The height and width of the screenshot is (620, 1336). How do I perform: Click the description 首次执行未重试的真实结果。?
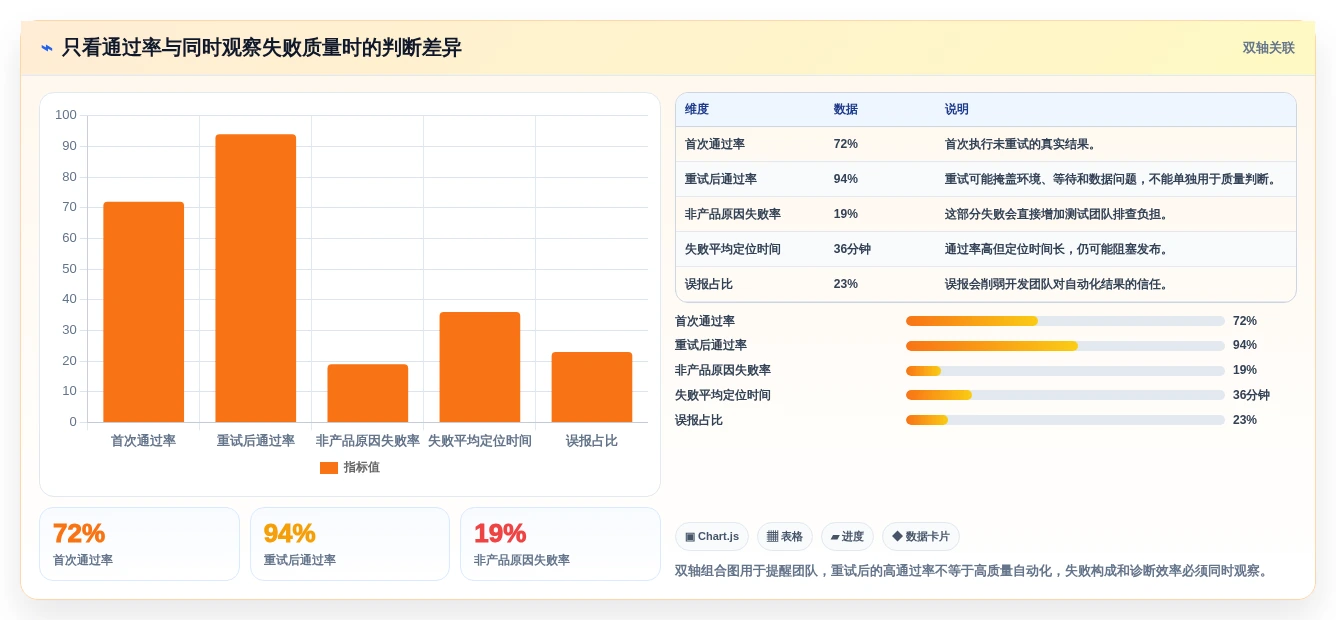click(1022, 144)
